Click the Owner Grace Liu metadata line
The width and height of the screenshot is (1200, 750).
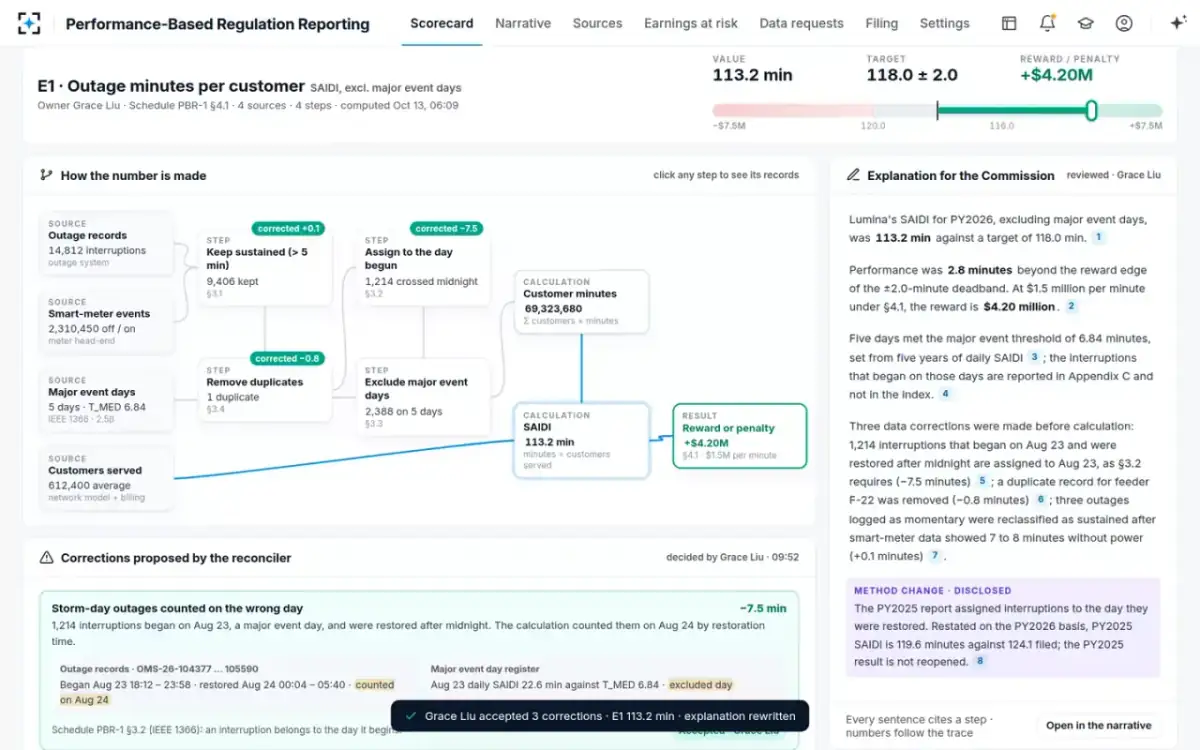click(248, 105)
